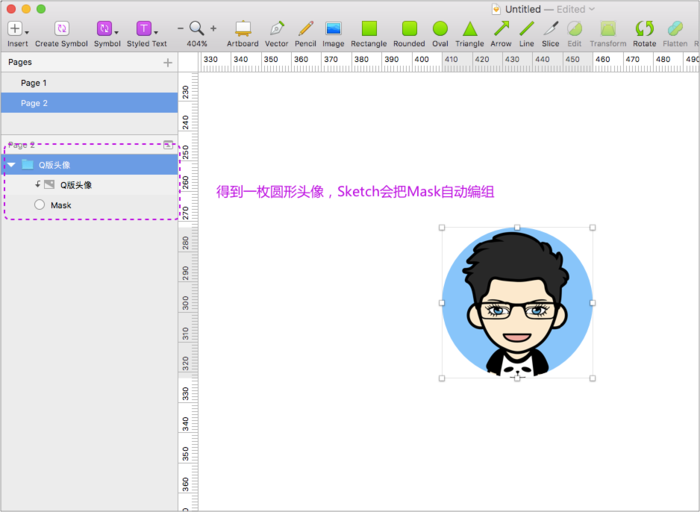700x512 pixels.
Task: Click the bottom-right selection handle
Action: (x=592, y=378)
